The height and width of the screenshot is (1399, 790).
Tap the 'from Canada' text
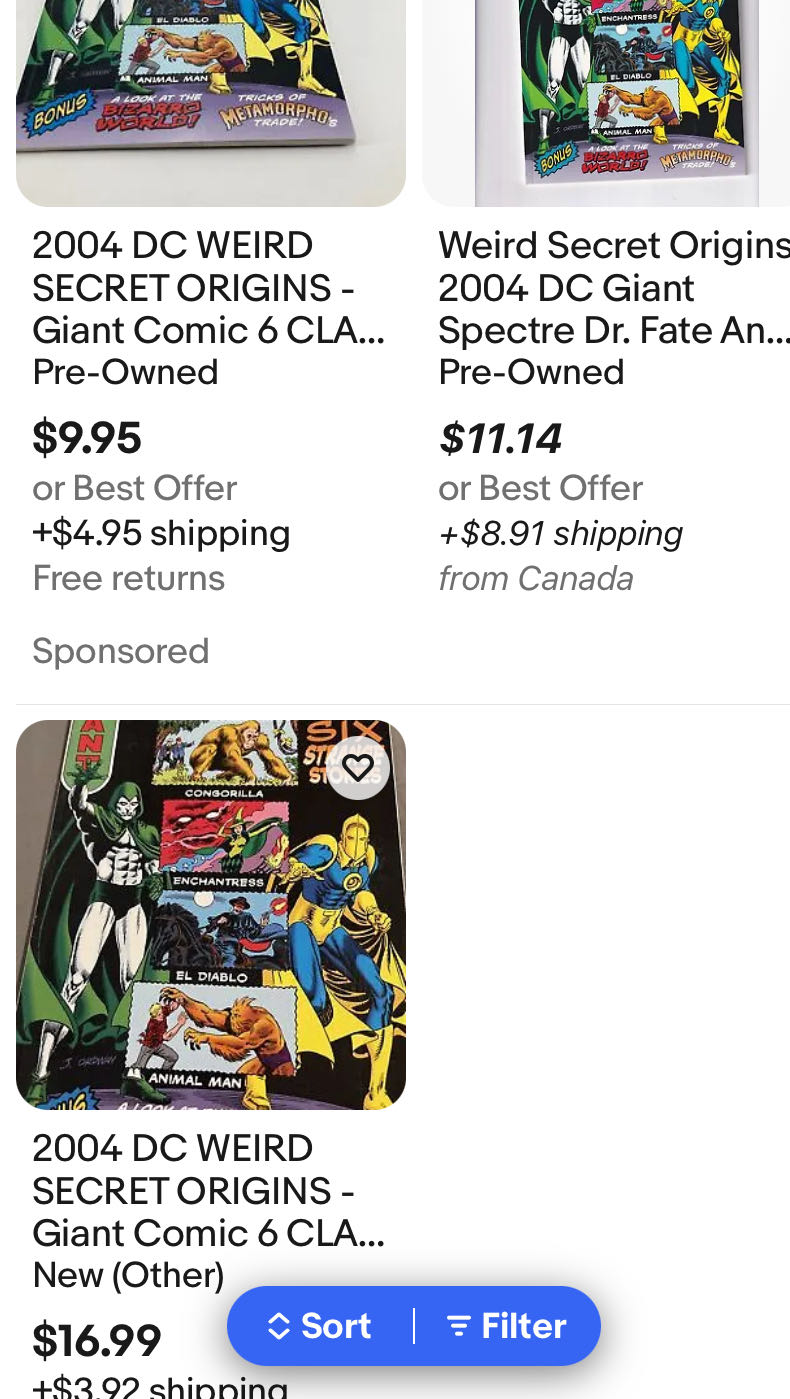coord(535,578)
